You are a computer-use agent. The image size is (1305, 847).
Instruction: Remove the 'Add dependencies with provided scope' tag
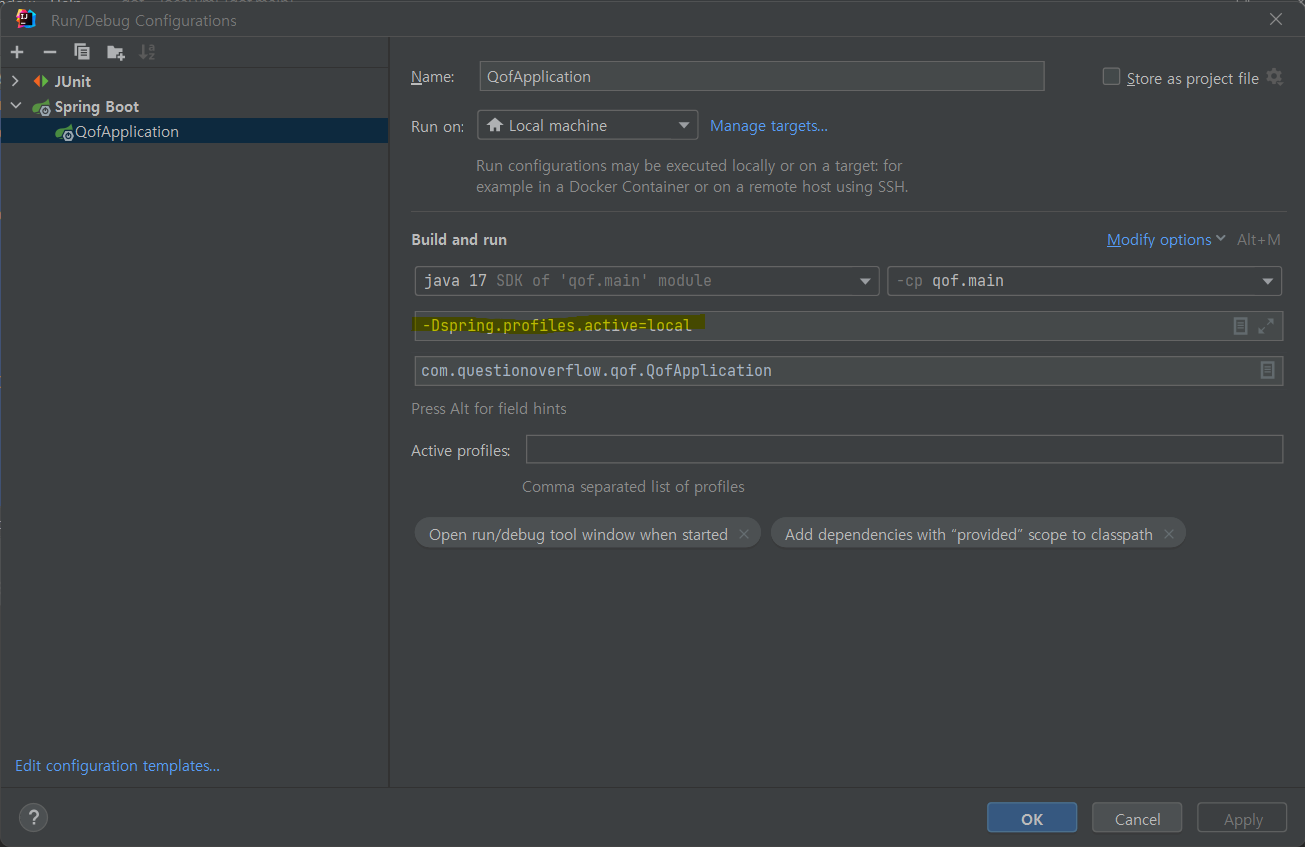point(1168,534)
